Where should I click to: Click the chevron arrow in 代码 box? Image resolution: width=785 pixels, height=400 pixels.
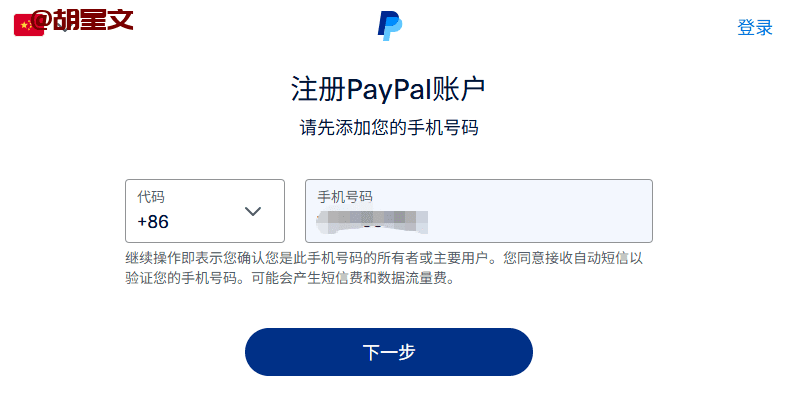coord(253,211)
